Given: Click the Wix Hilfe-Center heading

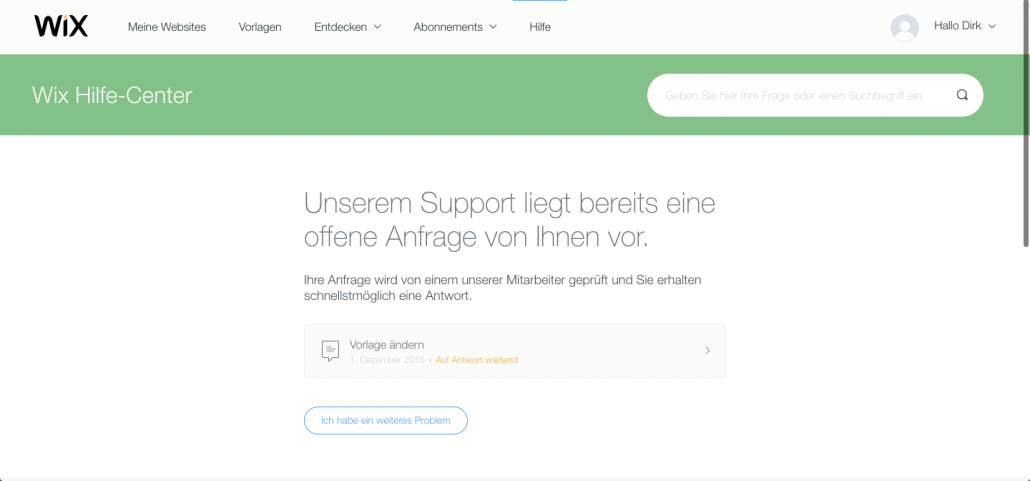Looking at the screenshot, I should (x=112, y=95).
